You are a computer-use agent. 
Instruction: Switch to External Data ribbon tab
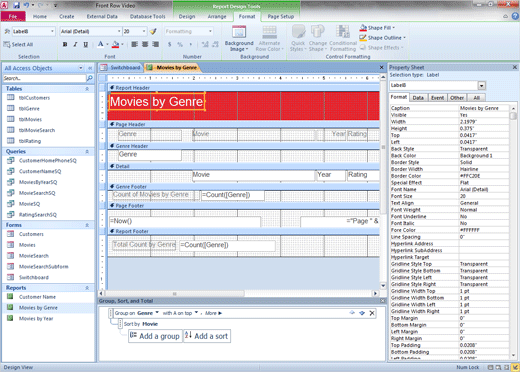tap(102, 16)
